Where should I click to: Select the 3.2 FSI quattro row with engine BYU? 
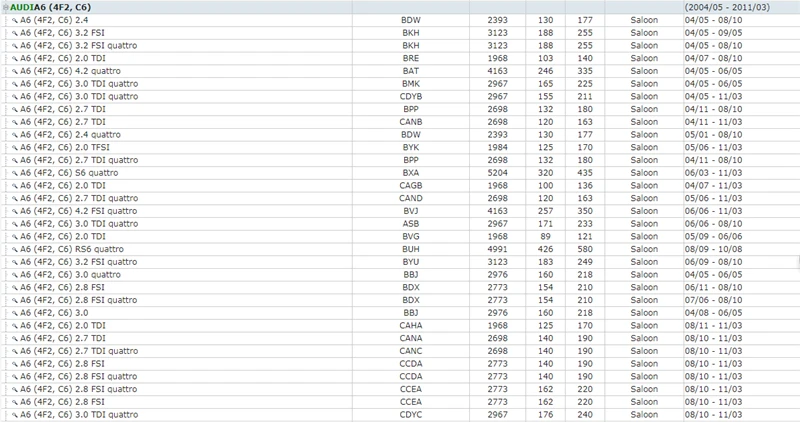[400, 262]
